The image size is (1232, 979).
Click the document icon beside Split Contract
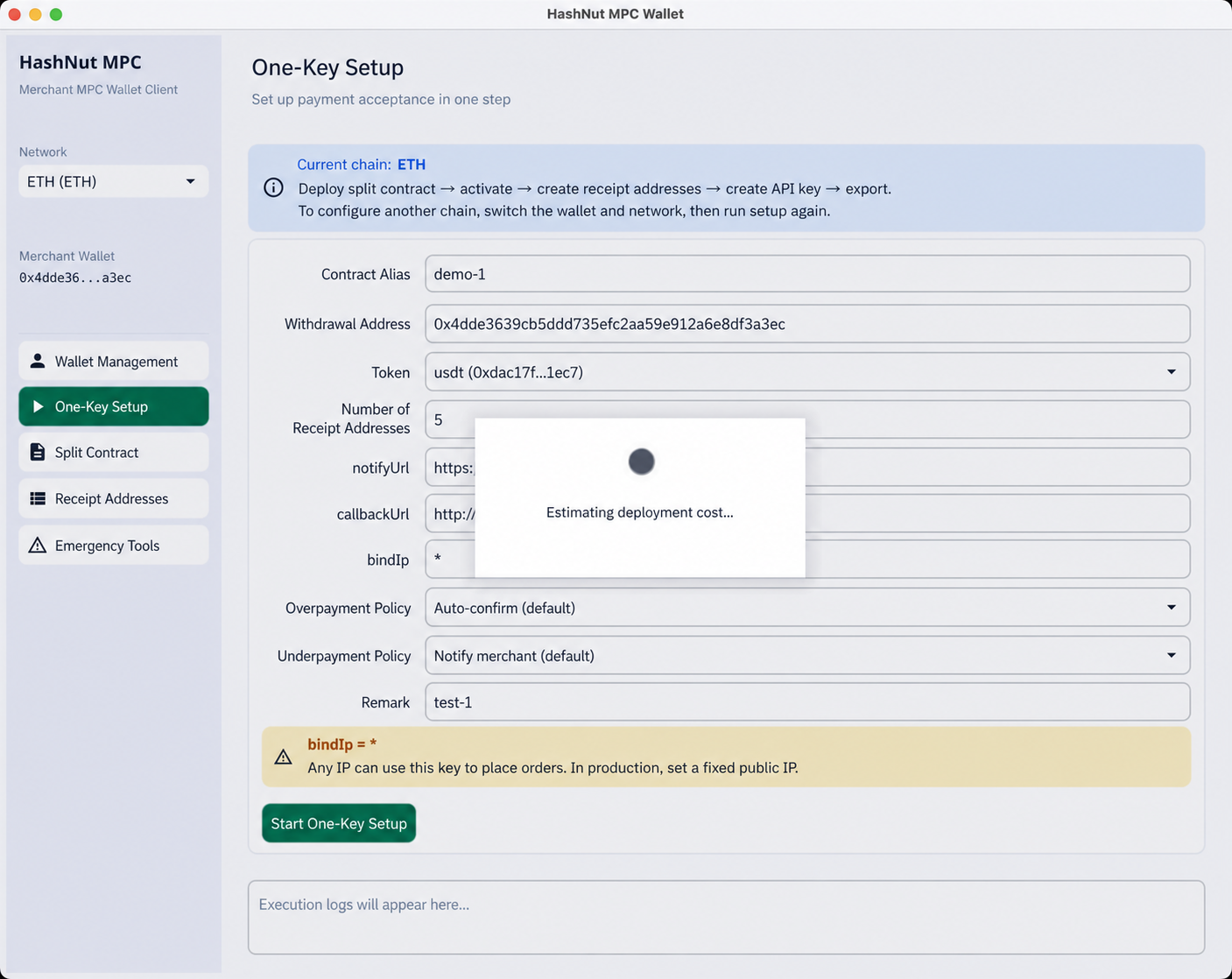click(x=38, y=452)
